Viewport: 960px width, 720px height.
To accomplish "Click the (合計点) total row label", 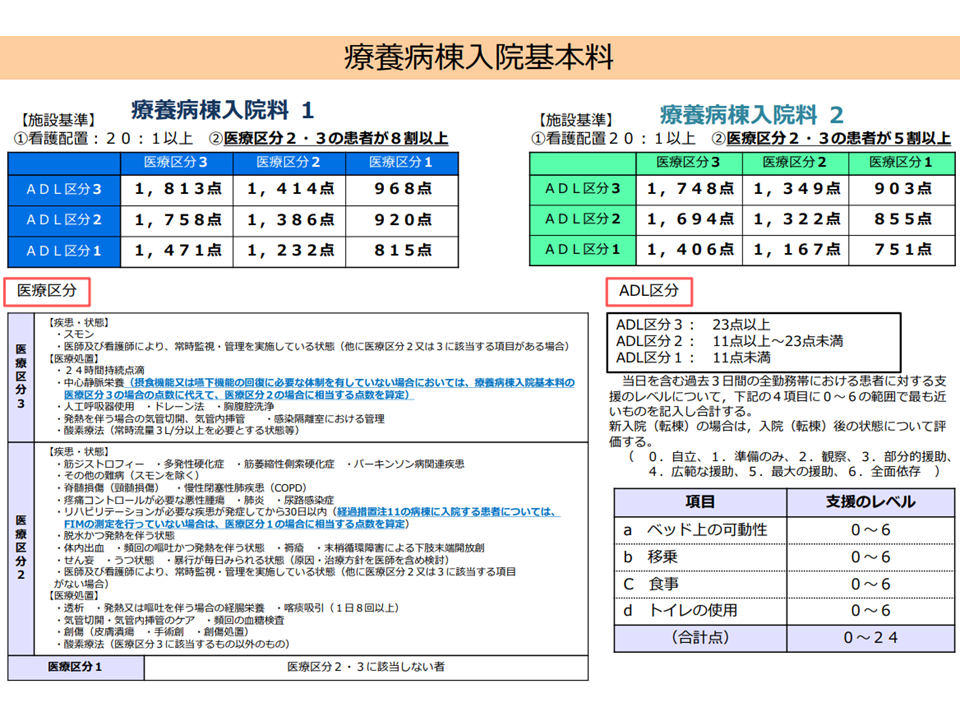I will point(700,637).
